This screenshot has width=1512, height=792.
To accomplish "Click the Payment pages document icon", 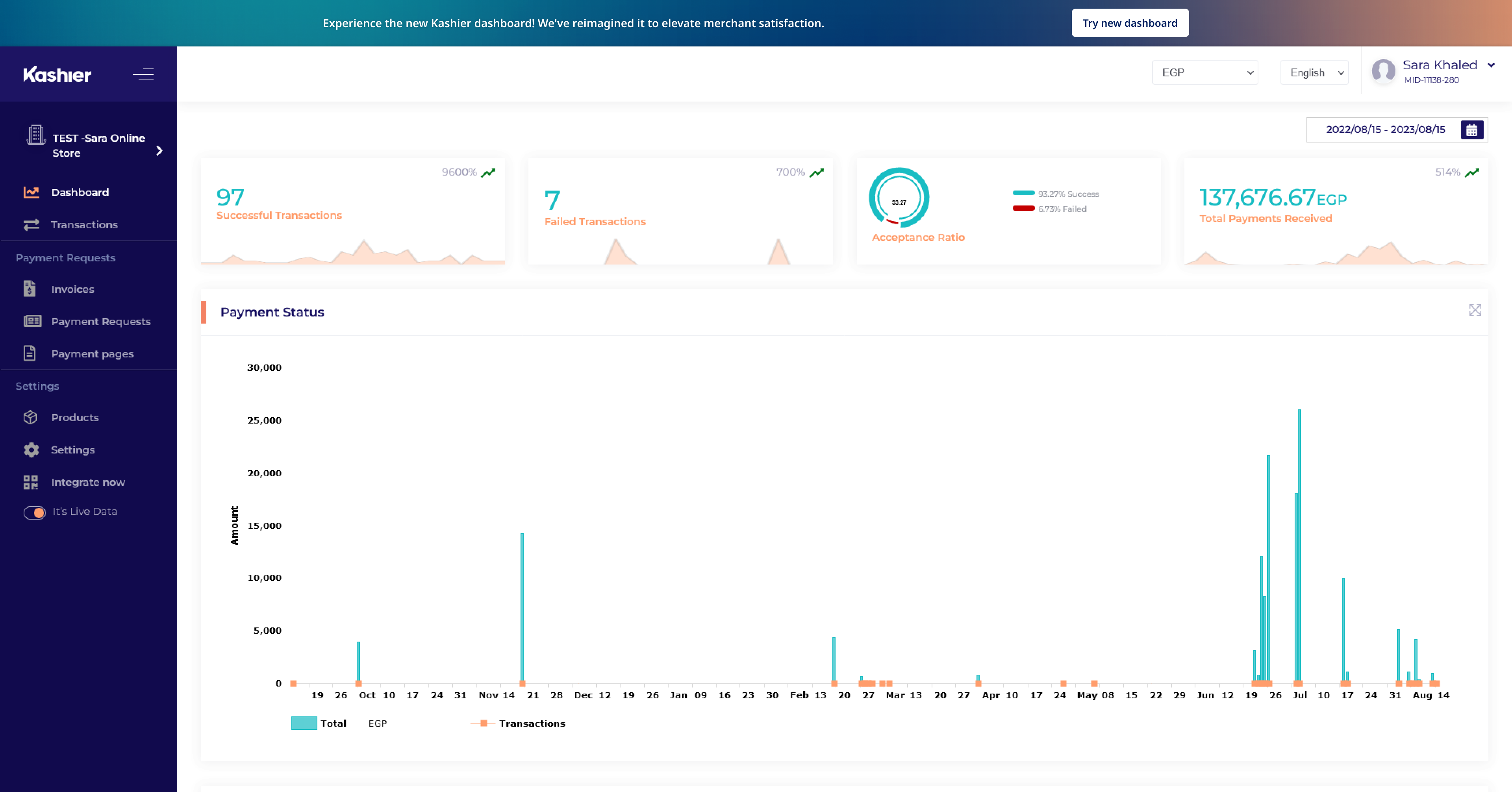I will tap(30, 353).
